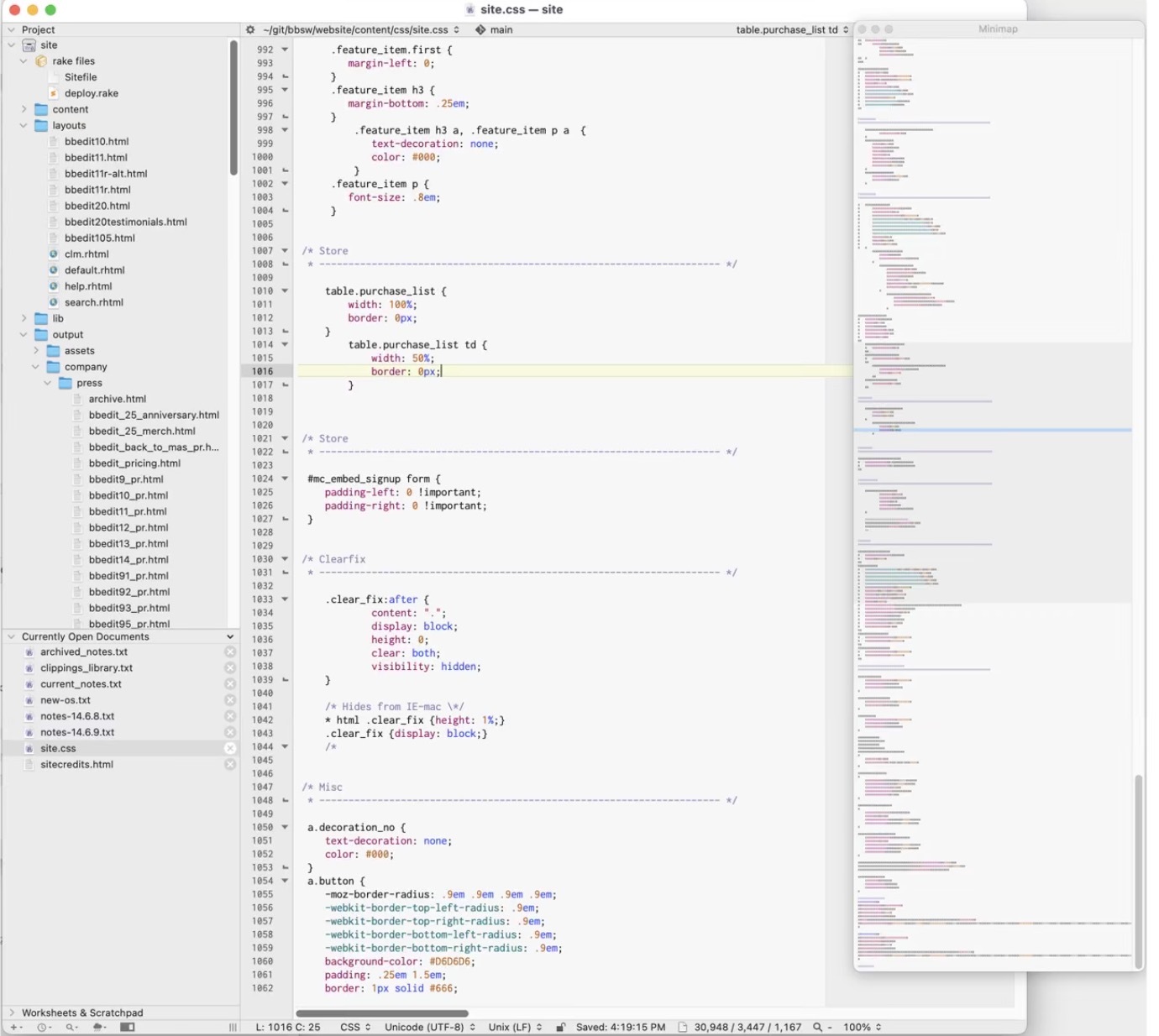Click the main branch name
Screen dimensions: 1159x1036
point(501,29)
